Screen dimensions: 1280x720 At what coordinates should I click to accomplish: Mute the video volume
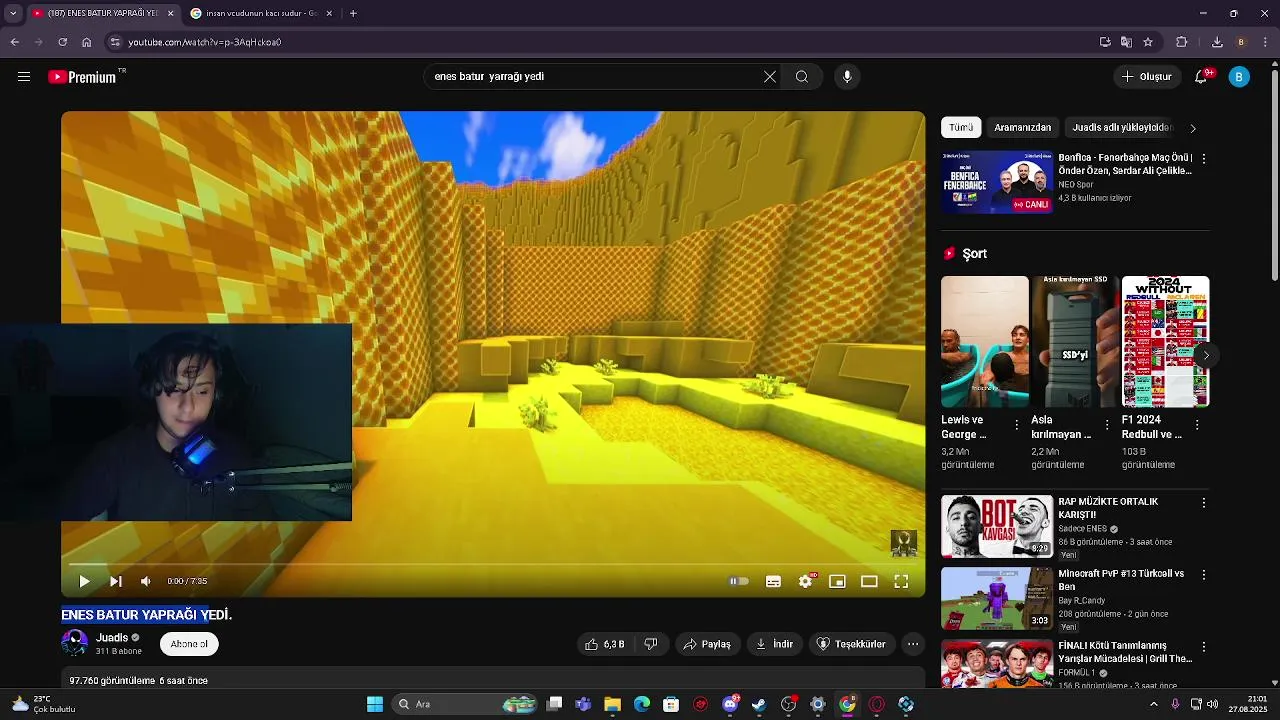[146, 581]
